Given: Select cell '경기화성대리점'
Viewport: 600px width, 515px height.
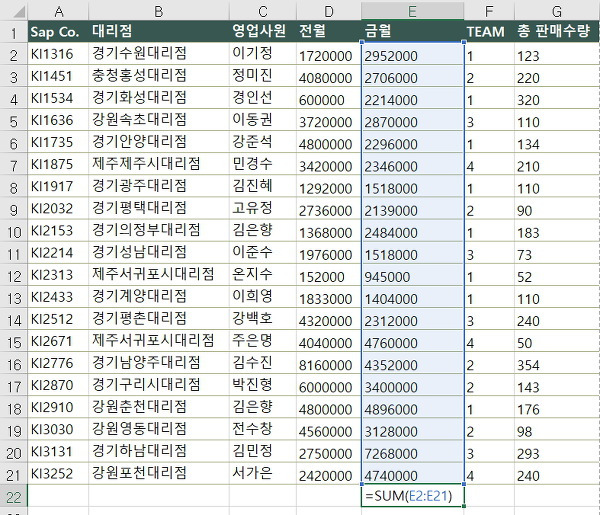Looking at the screenshot, I should tap(159, 98).
